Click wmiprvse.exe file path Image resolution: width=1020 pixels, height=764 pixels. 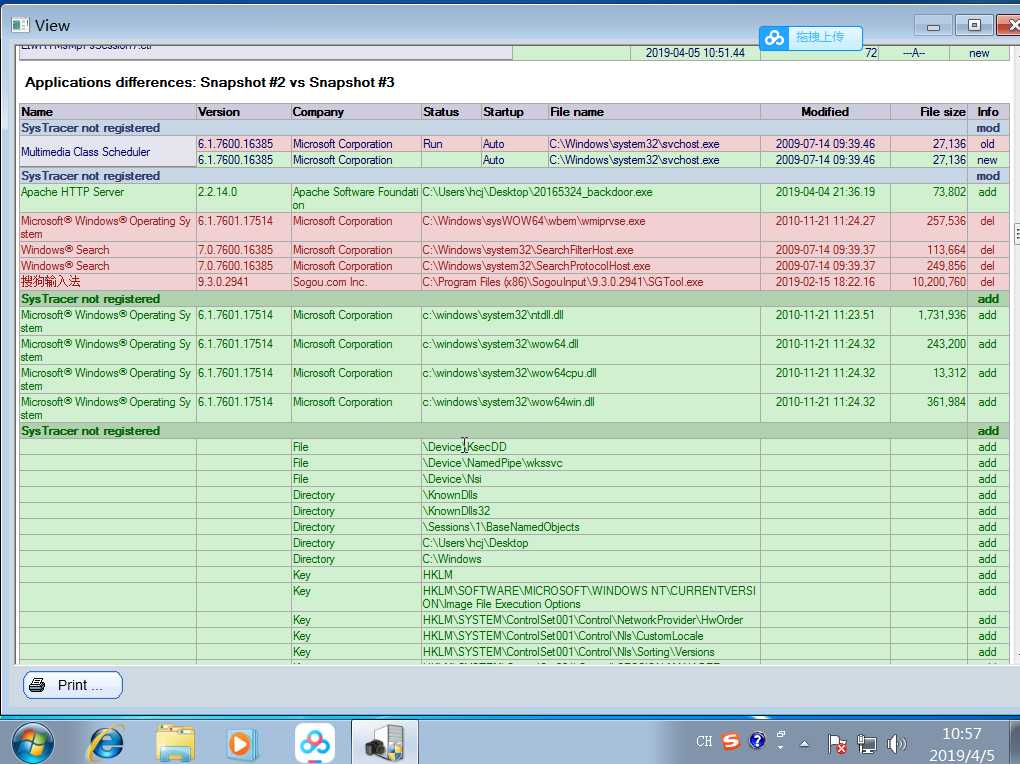click(x=533, y=221)
